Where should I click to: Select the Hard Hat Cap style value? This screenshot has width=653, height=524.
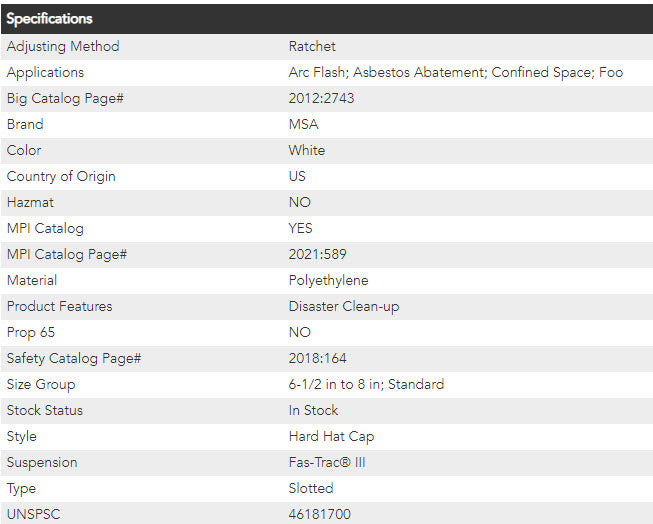click(x=331, y=436)
